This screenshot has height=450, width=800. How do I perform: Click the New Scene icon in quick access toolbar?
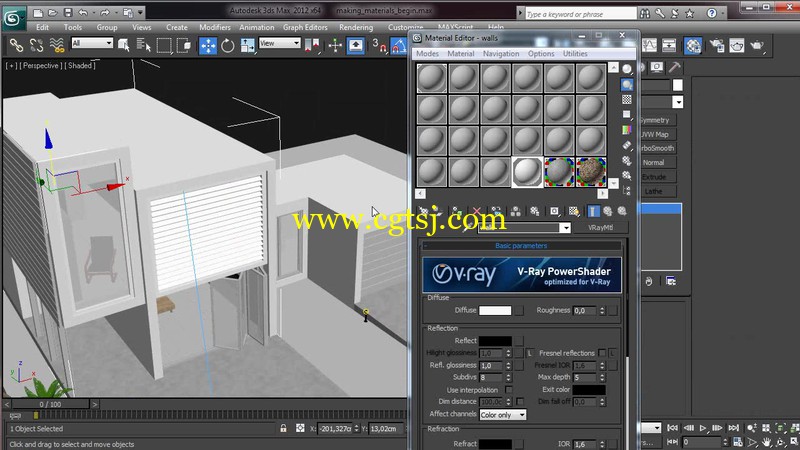(x=38, y=12)
